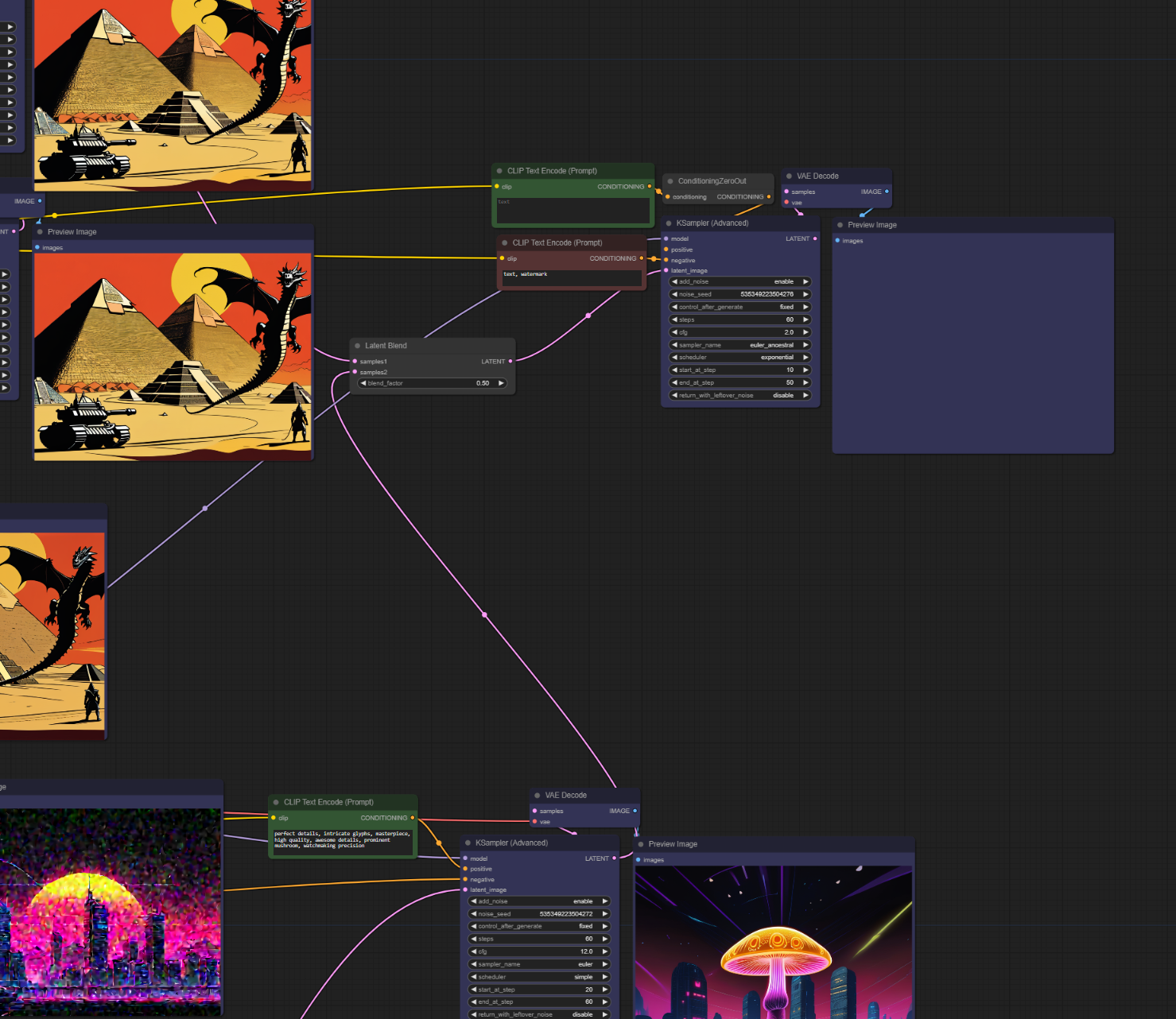
Task: Toggle add_noise in the upper KSampler node
Action: tap(739, 281)
